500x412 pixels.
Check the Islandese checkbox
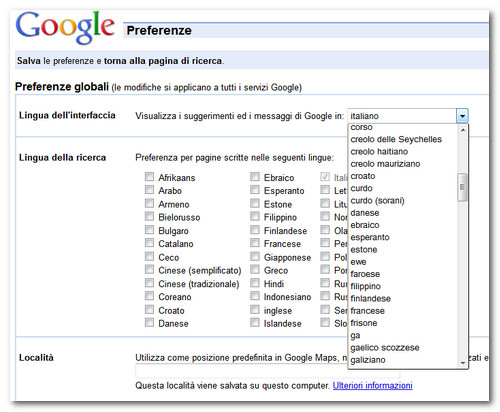[x=255, y=322]
